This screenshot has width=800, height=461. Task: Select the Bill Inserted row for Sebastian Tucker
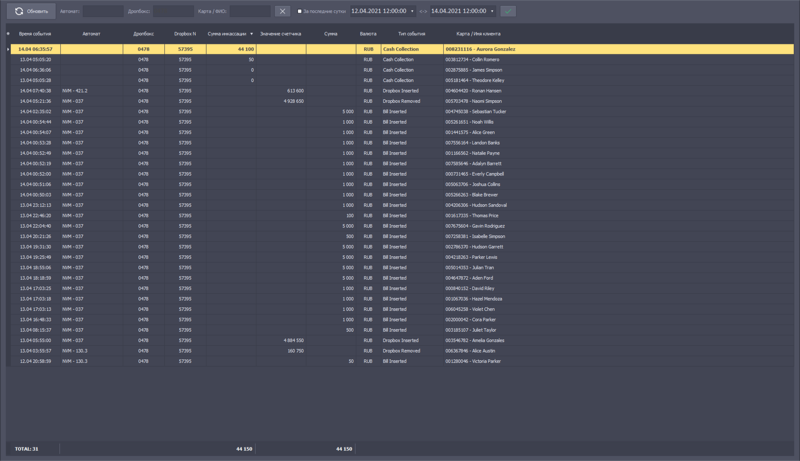pos(400,112)
